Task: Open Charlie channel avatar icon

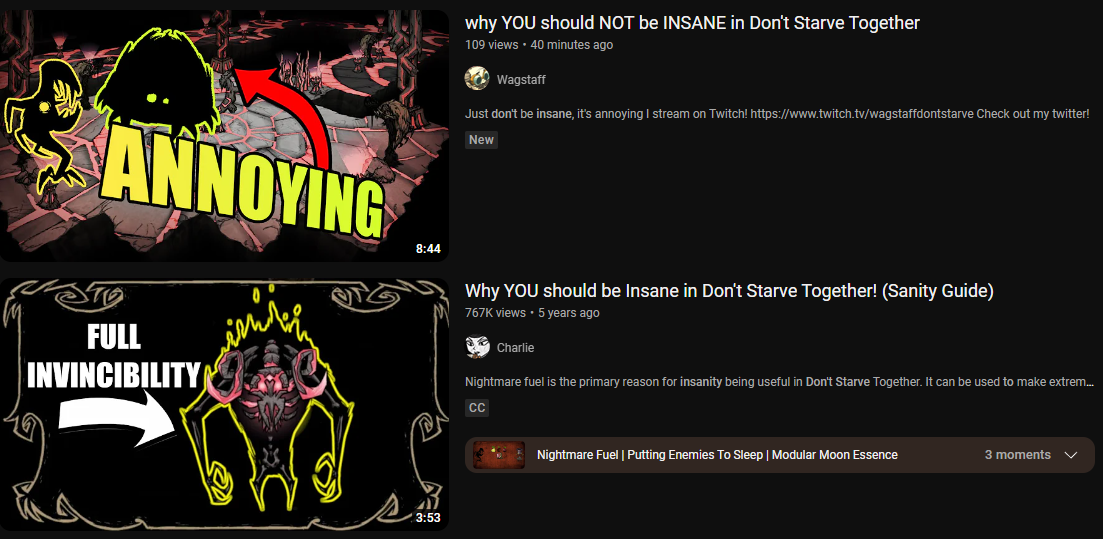Action: 477,347
